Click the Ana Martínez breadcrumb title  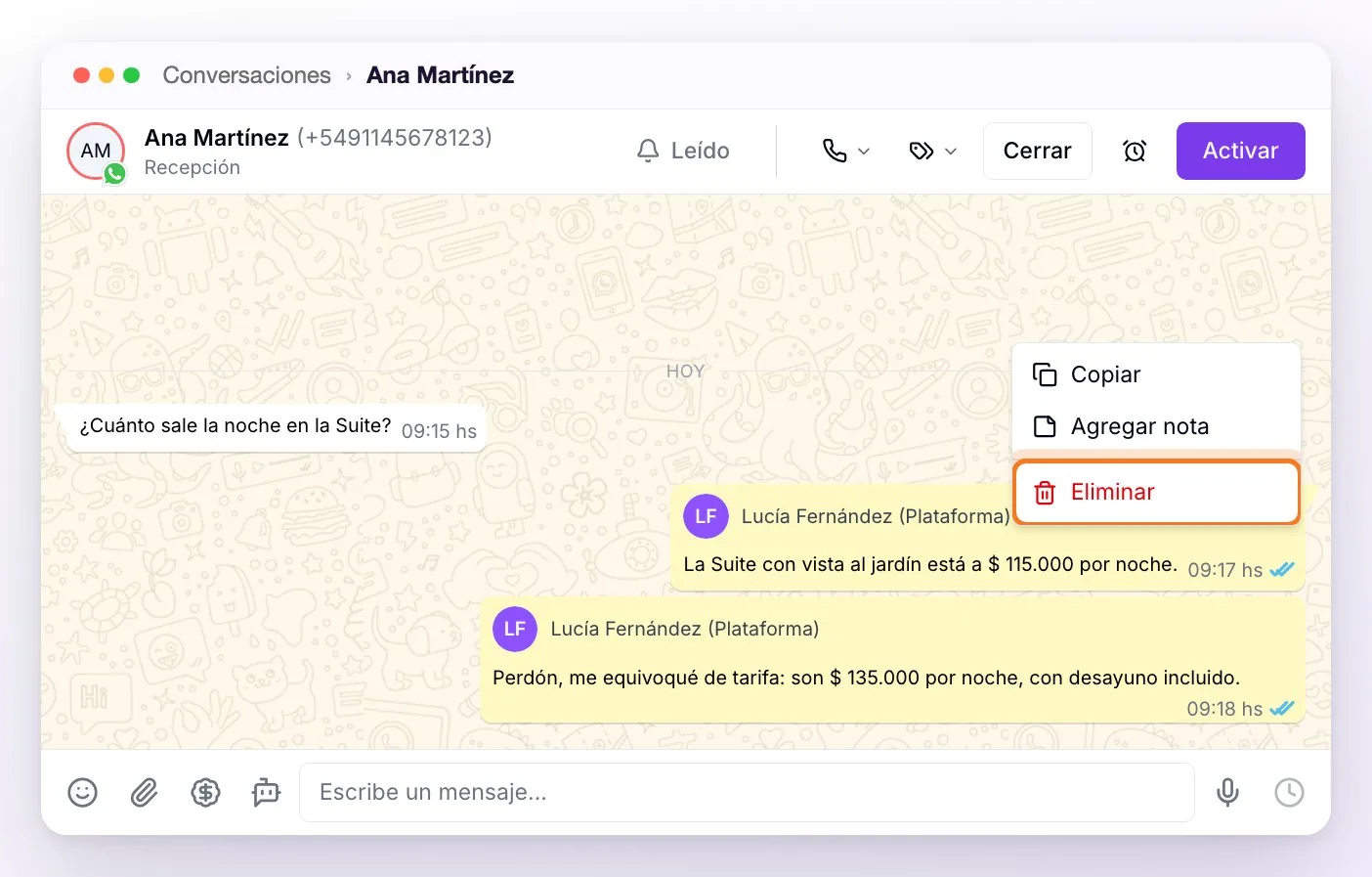441,75
